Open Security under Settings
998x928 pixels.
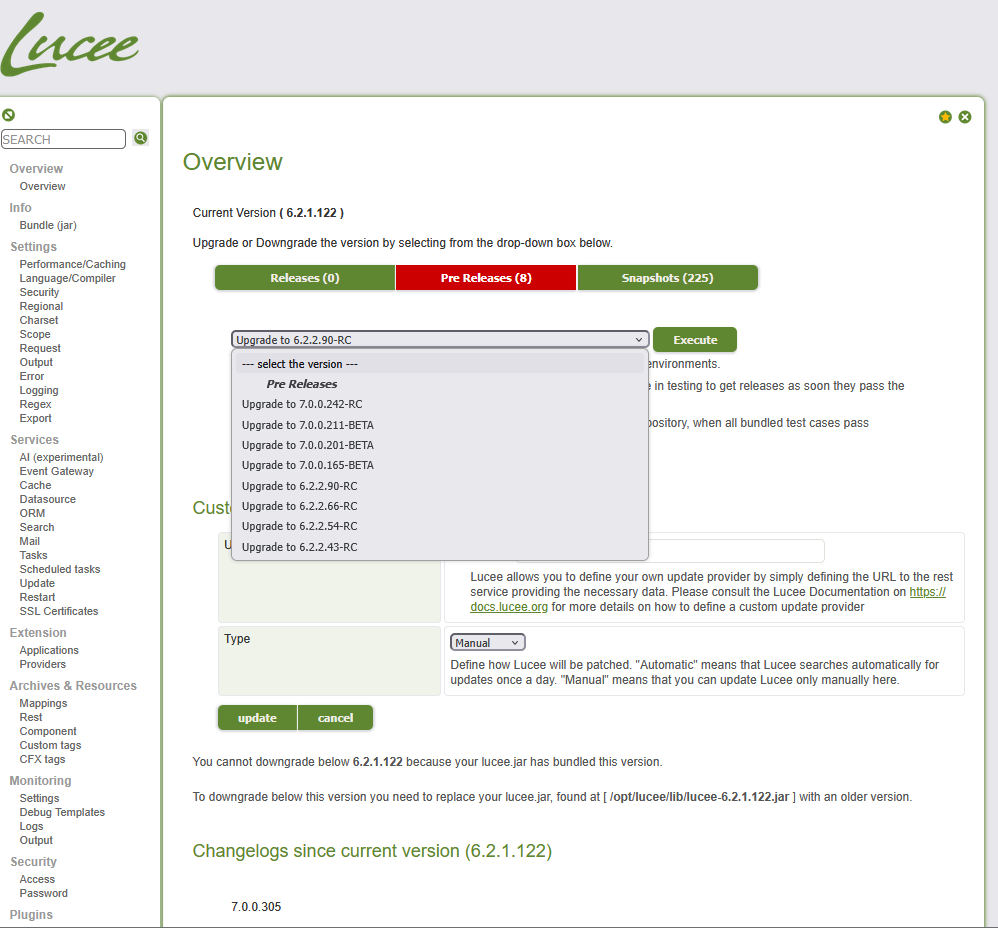tap(39, 292)
